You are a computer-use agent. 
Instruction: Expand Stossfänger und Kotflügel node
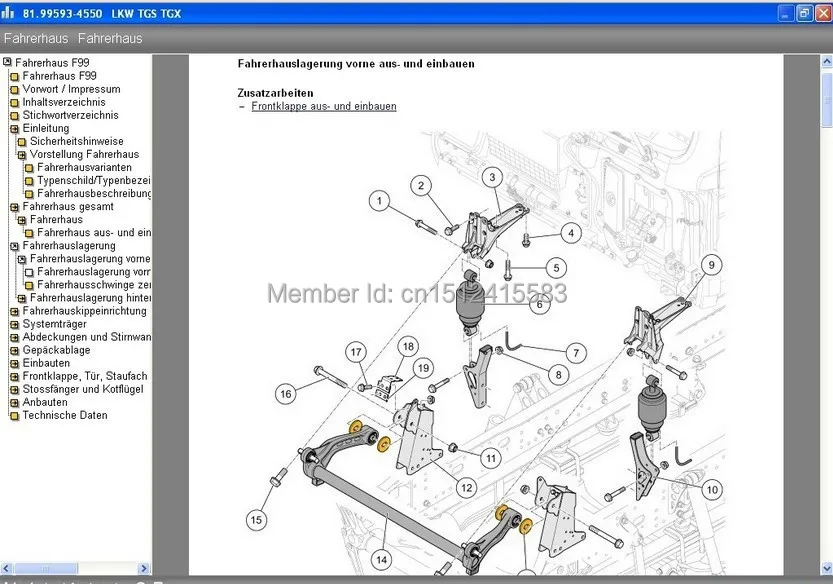click(x=14, y=390)
